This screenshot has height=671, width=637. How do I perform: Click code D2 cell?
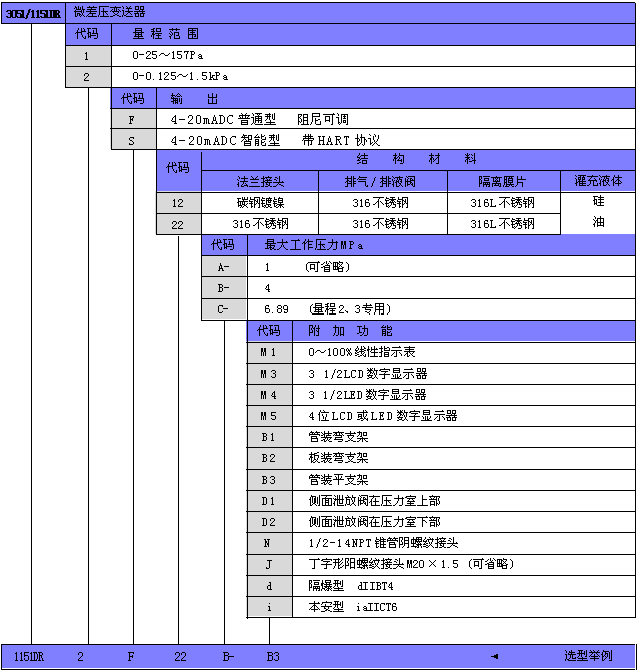[x=270, y=522]
